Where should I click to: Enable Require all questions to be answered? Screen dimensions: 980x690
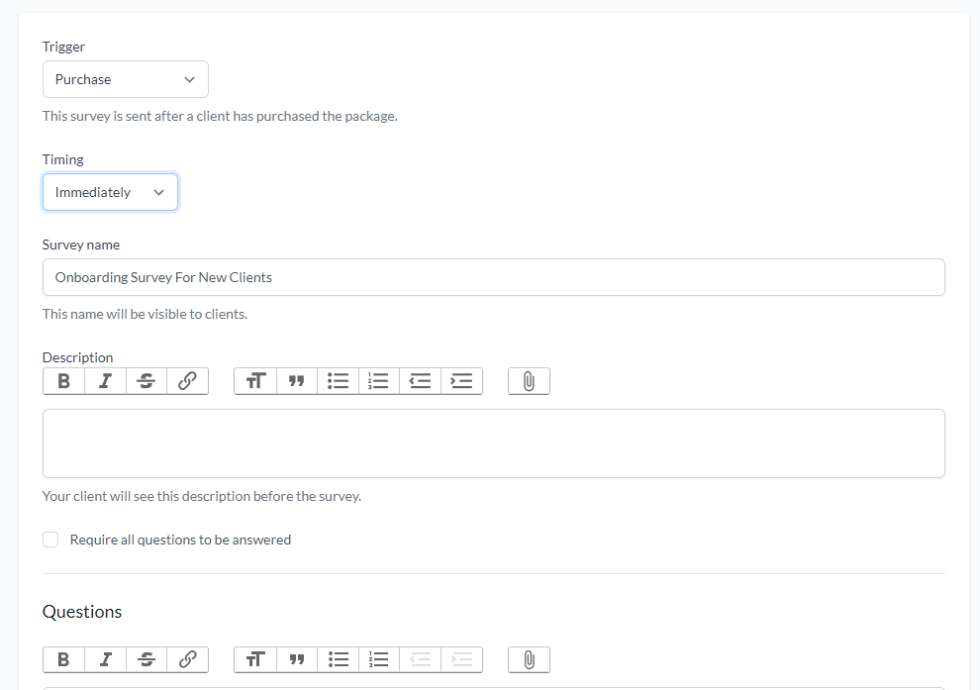click(x=50, y=539)
